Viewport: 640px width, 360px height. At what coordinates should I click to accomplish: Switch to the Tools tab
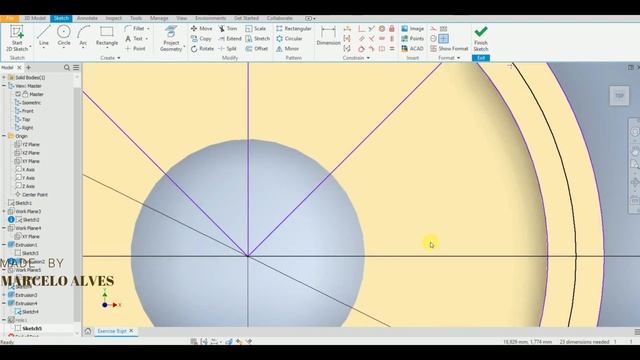tap(136, 18)
